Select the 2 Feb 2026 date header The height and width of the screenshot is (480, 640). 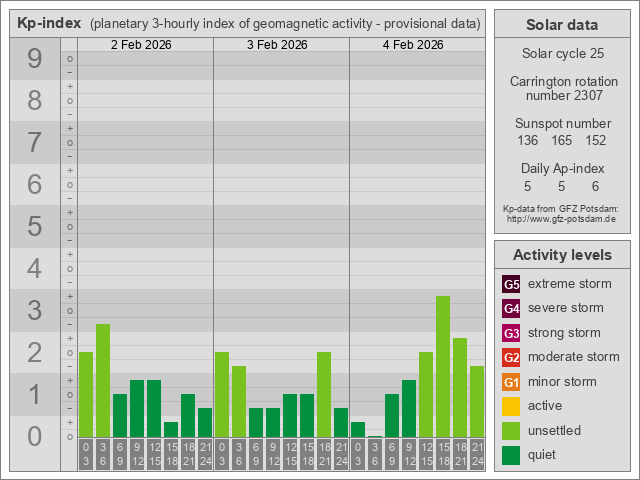pyautogui.click(x=141, y=45)
